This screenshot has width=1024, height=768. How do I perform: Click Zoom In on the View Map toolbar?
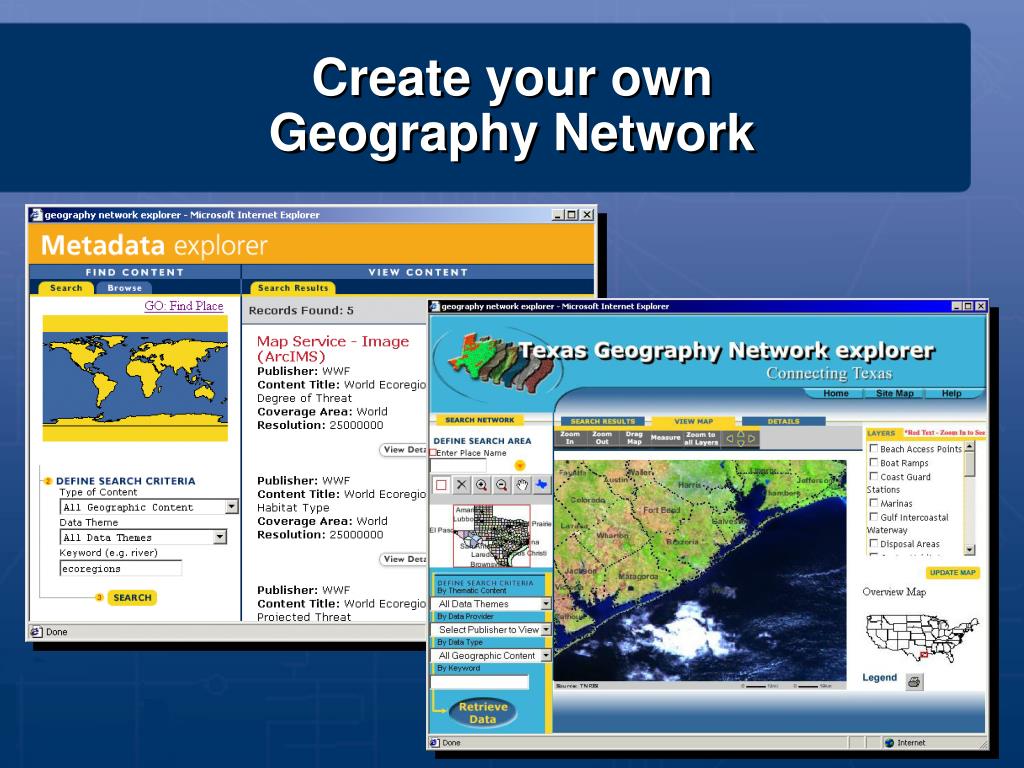click(569, 438)
